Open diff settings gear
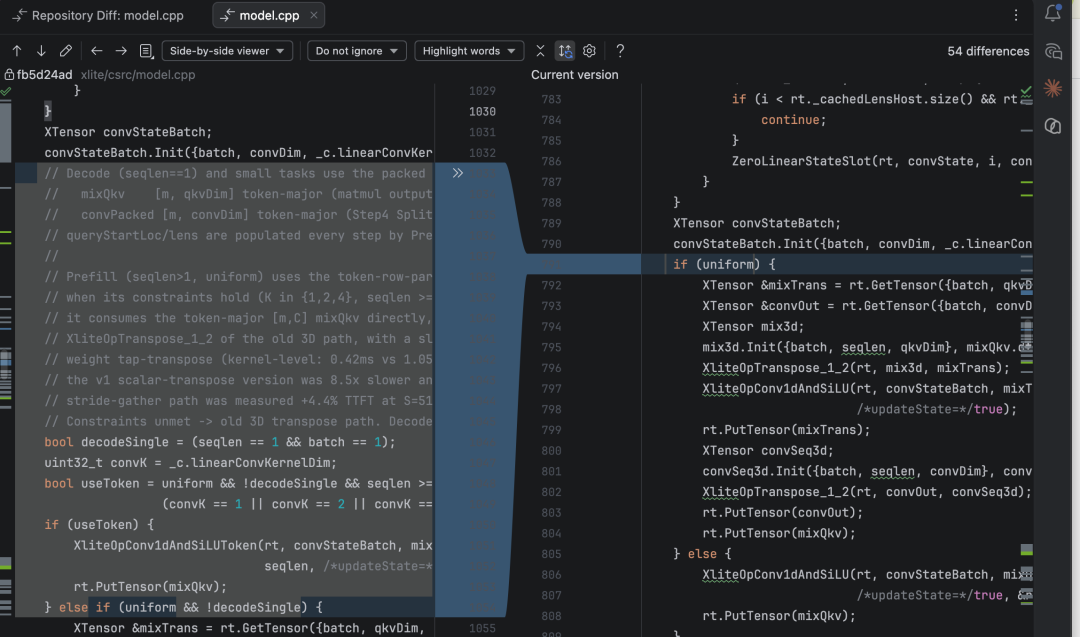This screenshot has height=637, width=1080. pos(589,51)
